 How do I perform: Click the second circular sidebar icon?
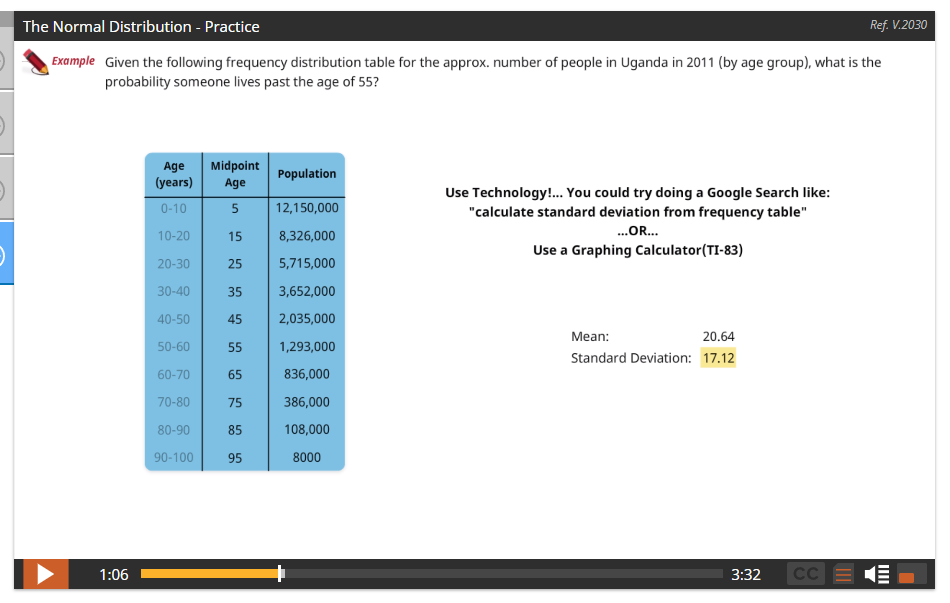3,122
